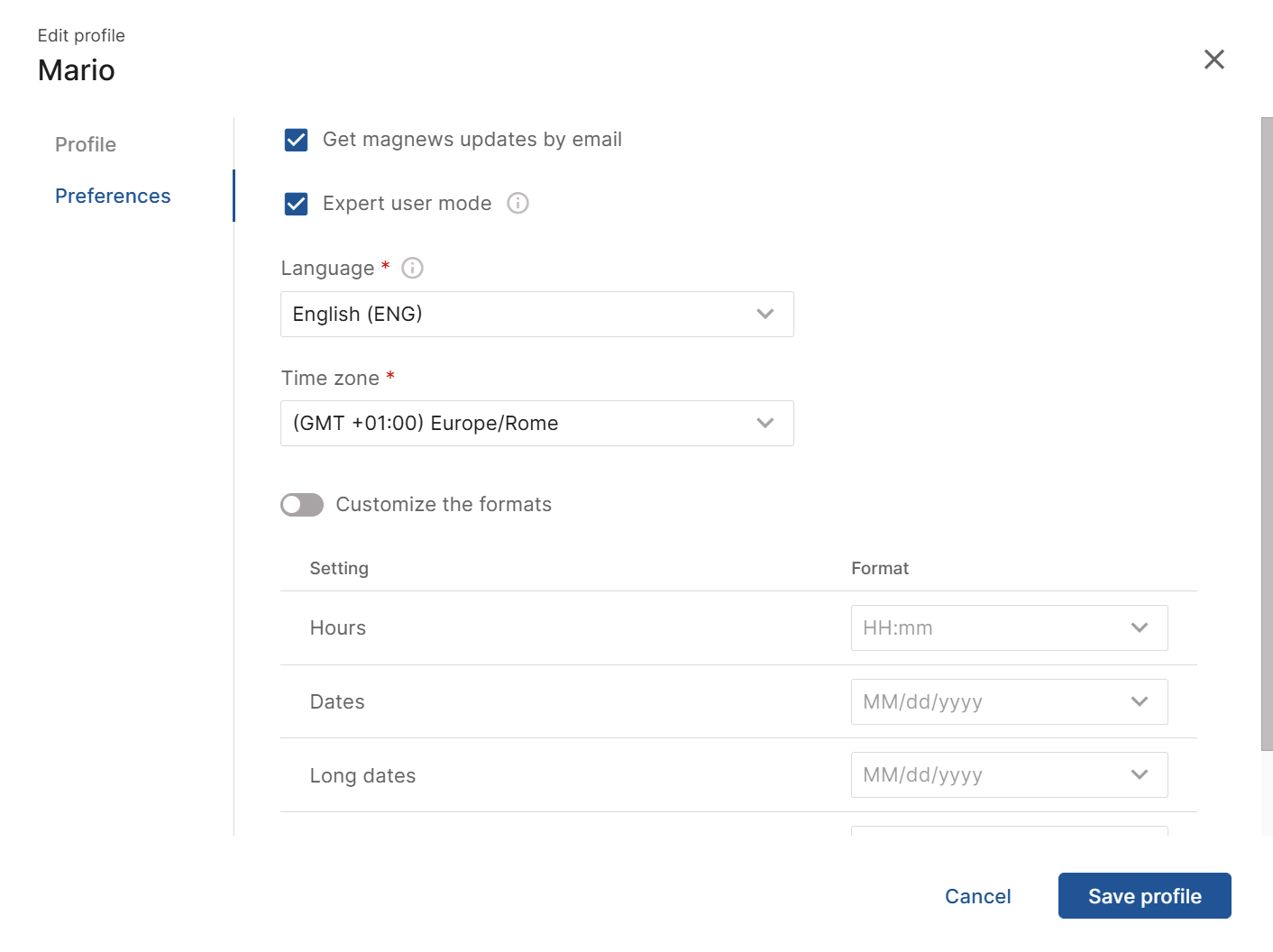This screenshot has width=1273, height=952.
Task: Disable the Expert user mode checkbox
Action: pyautogui.click(x=297, y=204)
